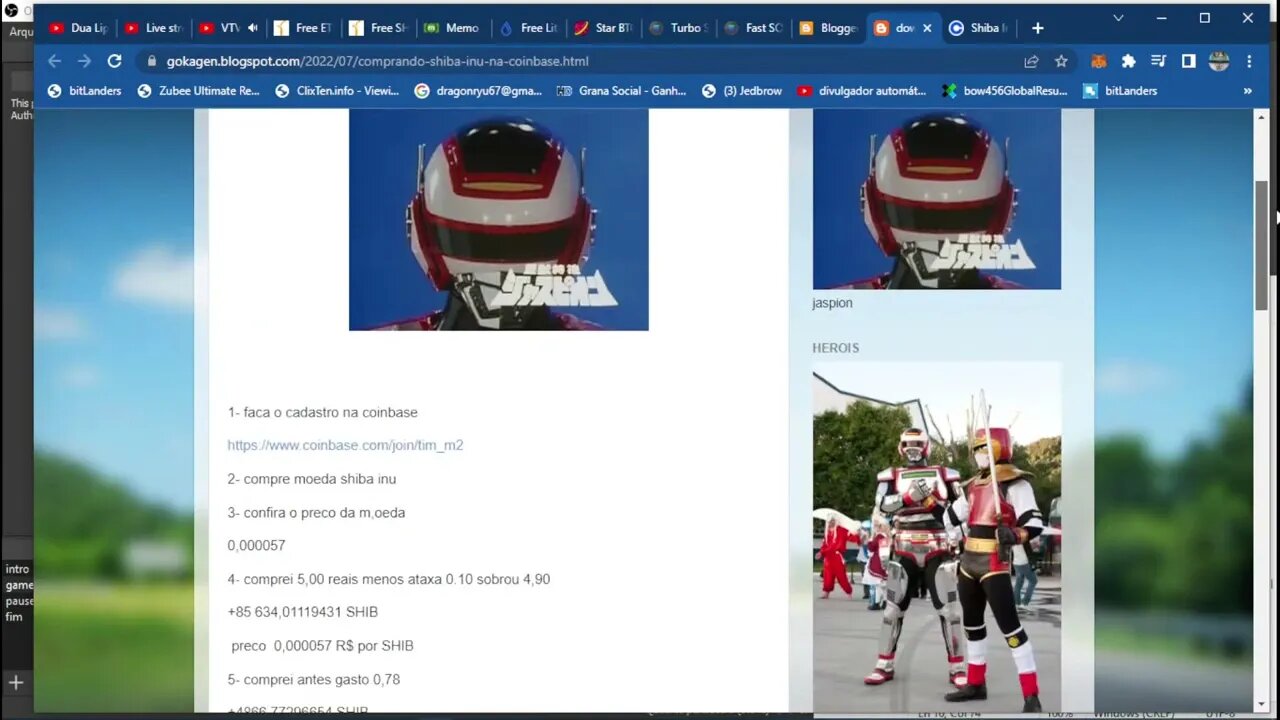Switch to the Star BTC tab
The width and height of the screenshot is (1280, 720).
[x=603, y=28]
